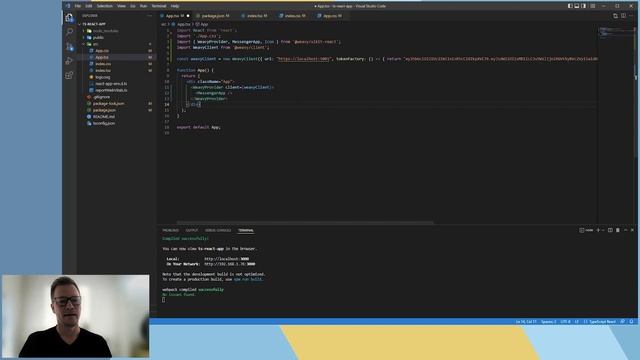Switch to the package.json editor tab

[213, 16]
